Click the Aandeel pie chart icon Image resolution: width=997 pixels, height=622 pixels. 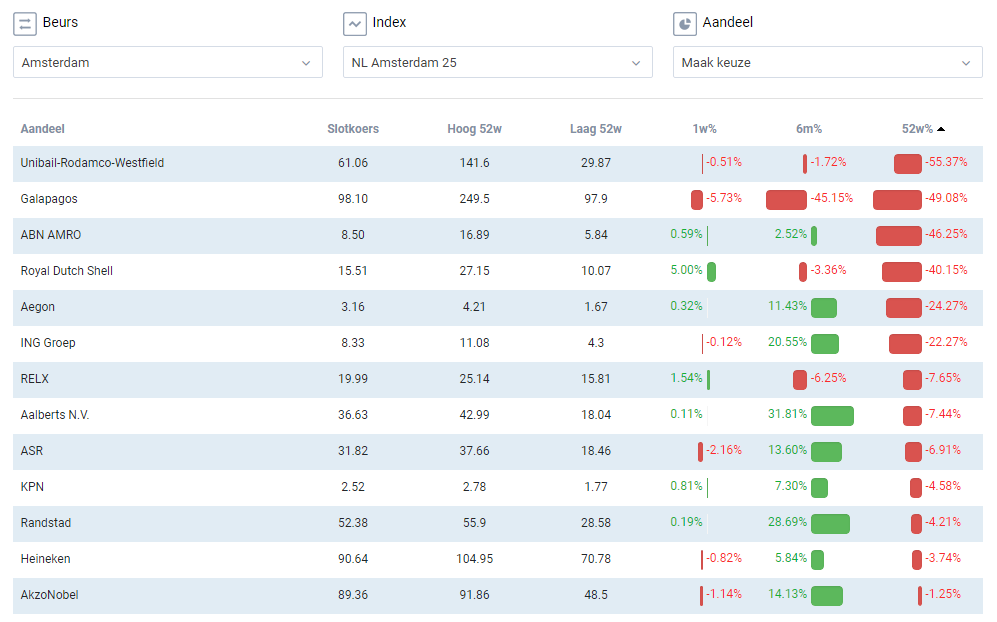(685, 24)
